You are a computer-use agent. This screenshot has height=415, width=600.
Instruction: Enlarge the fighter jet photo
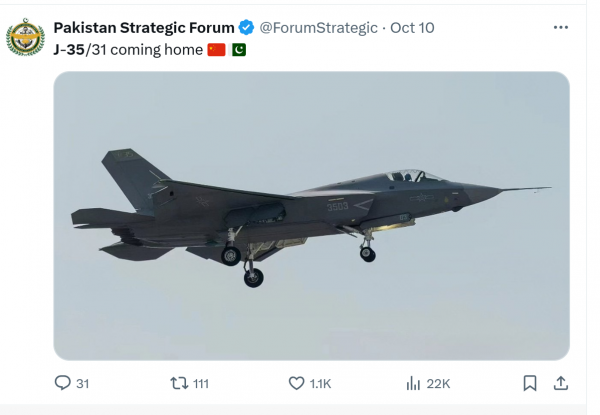(311, 215)
